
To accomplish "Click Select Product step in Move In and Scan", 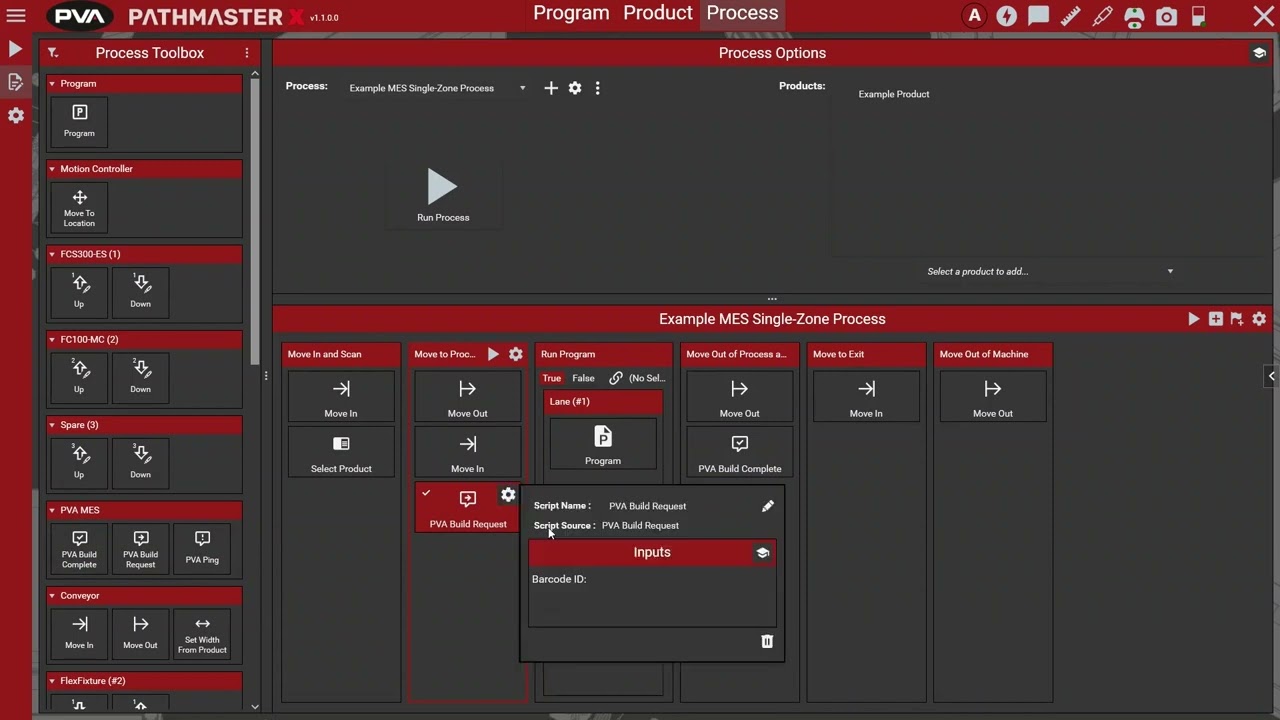I will pyautogui.click(x=341, y=454).
